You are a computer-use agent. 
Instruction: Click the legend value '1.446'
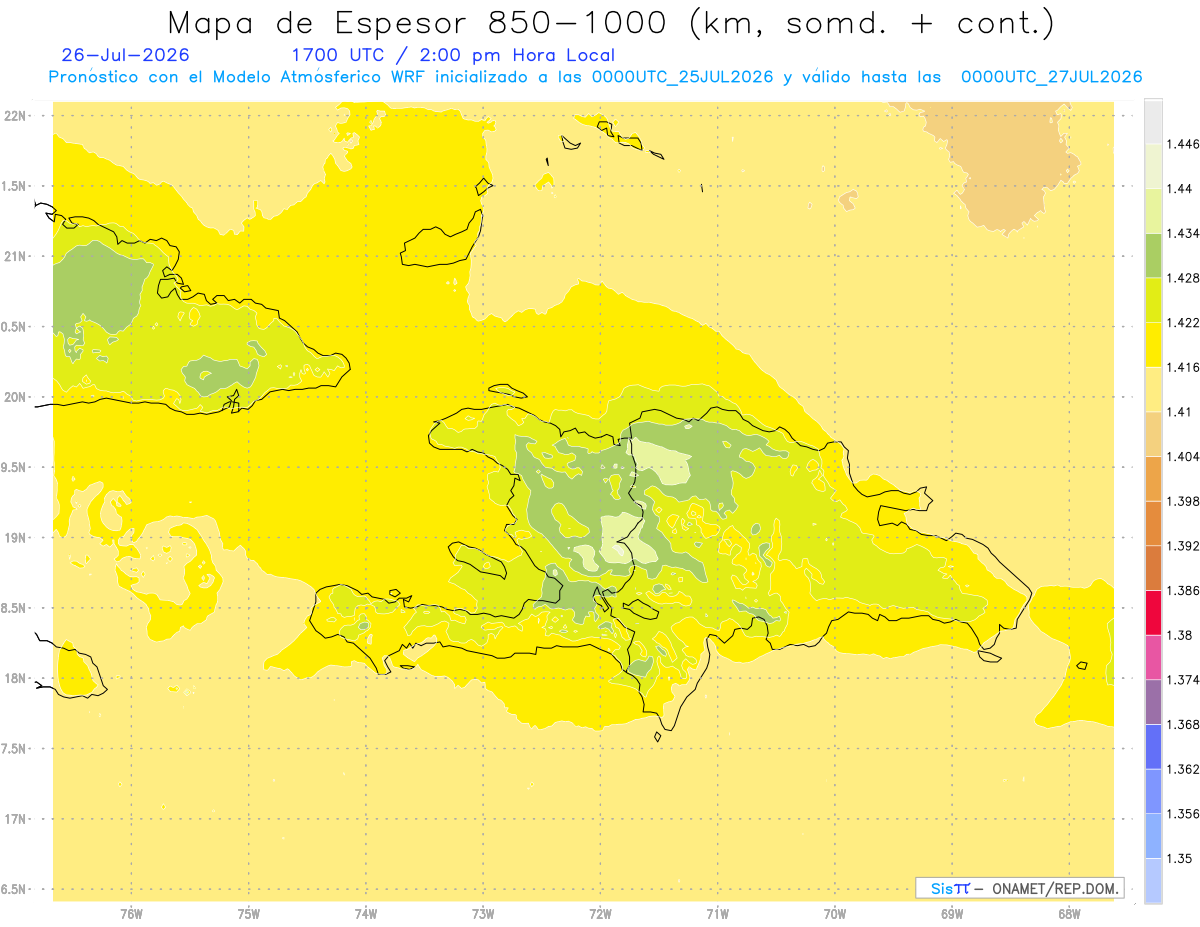pyautogui.click(x=1183, y=144)
